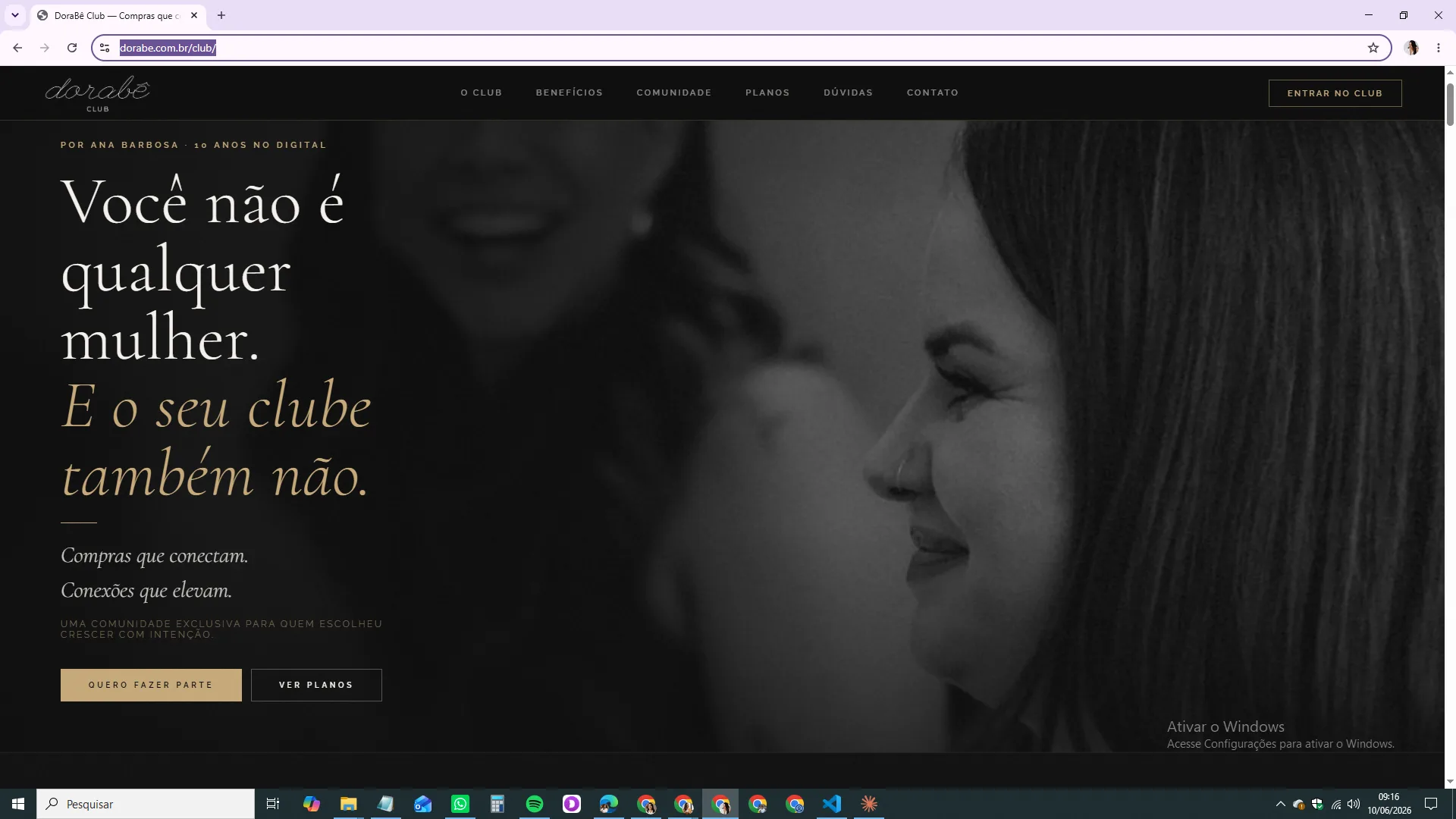
Task: Open the Chrome profile avatar
Action: tap(1411, 48)
